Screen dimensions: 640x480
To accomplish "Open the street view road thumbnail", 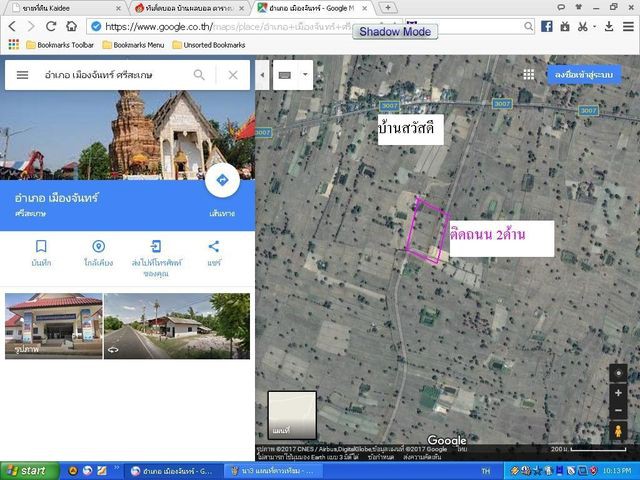I will 177,326.
